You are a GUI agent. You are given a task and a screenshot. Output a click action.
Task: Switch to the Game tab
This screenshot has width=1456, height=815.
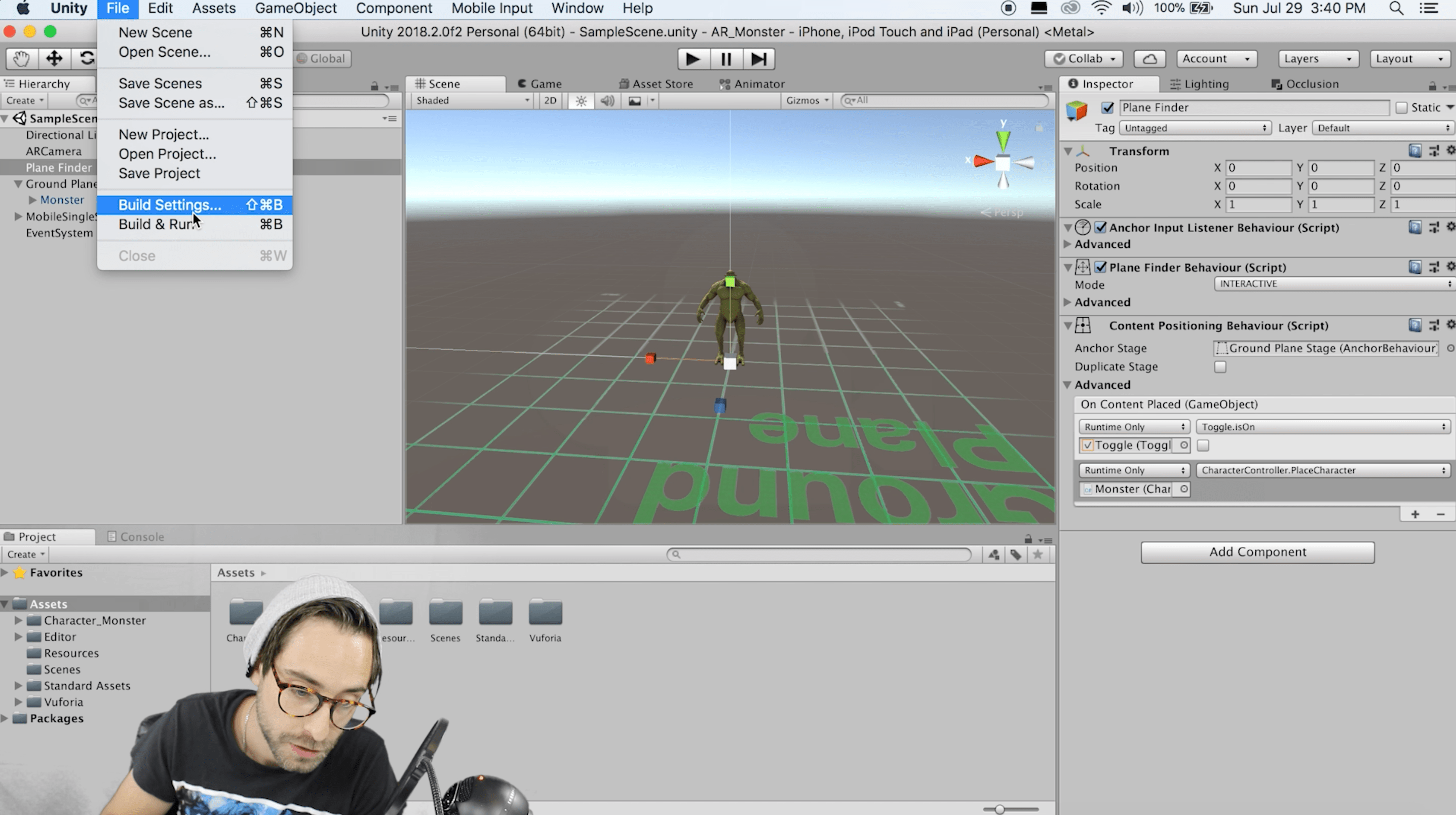tap(541, 84)
